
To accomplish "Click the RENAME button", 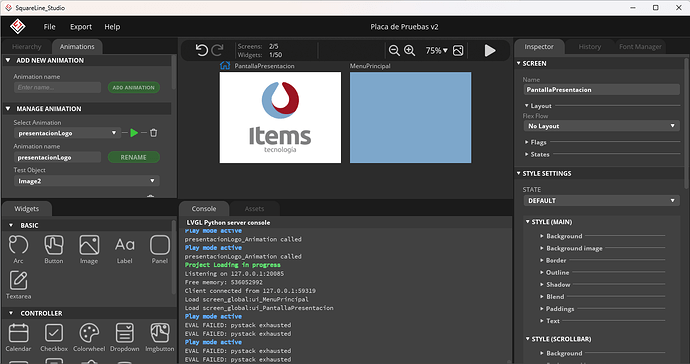I will pyautogui.click(x=134, y=157).
